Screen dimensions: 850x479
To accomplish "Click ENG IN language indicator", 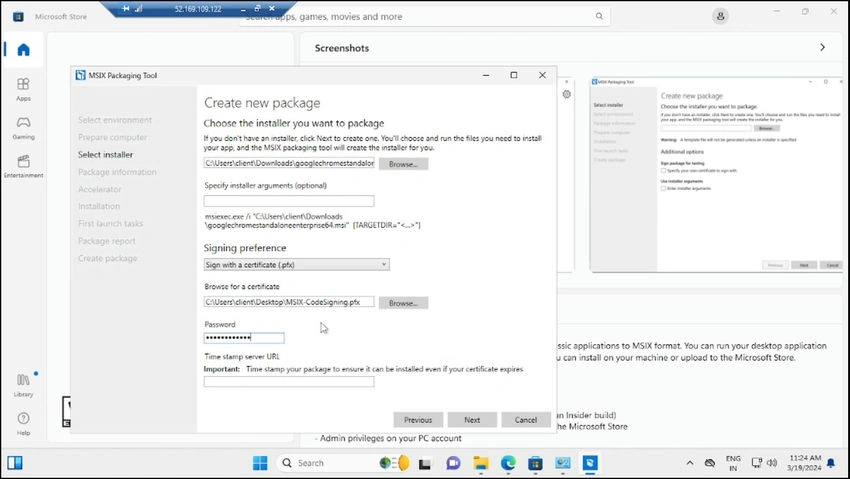I will point(733,463).
